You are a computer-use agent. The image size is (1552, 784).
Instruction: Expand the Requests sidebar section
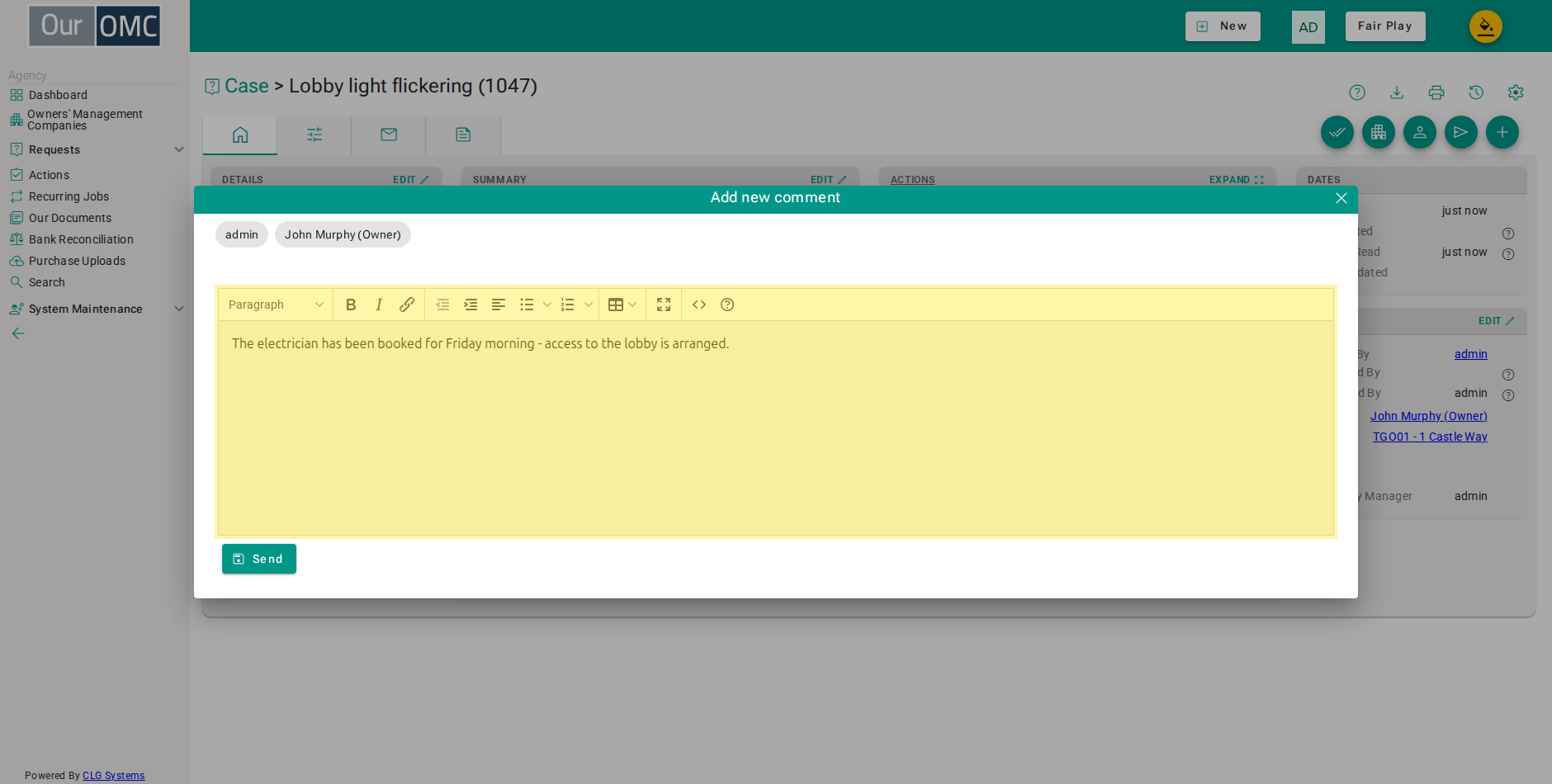point(179,149)
